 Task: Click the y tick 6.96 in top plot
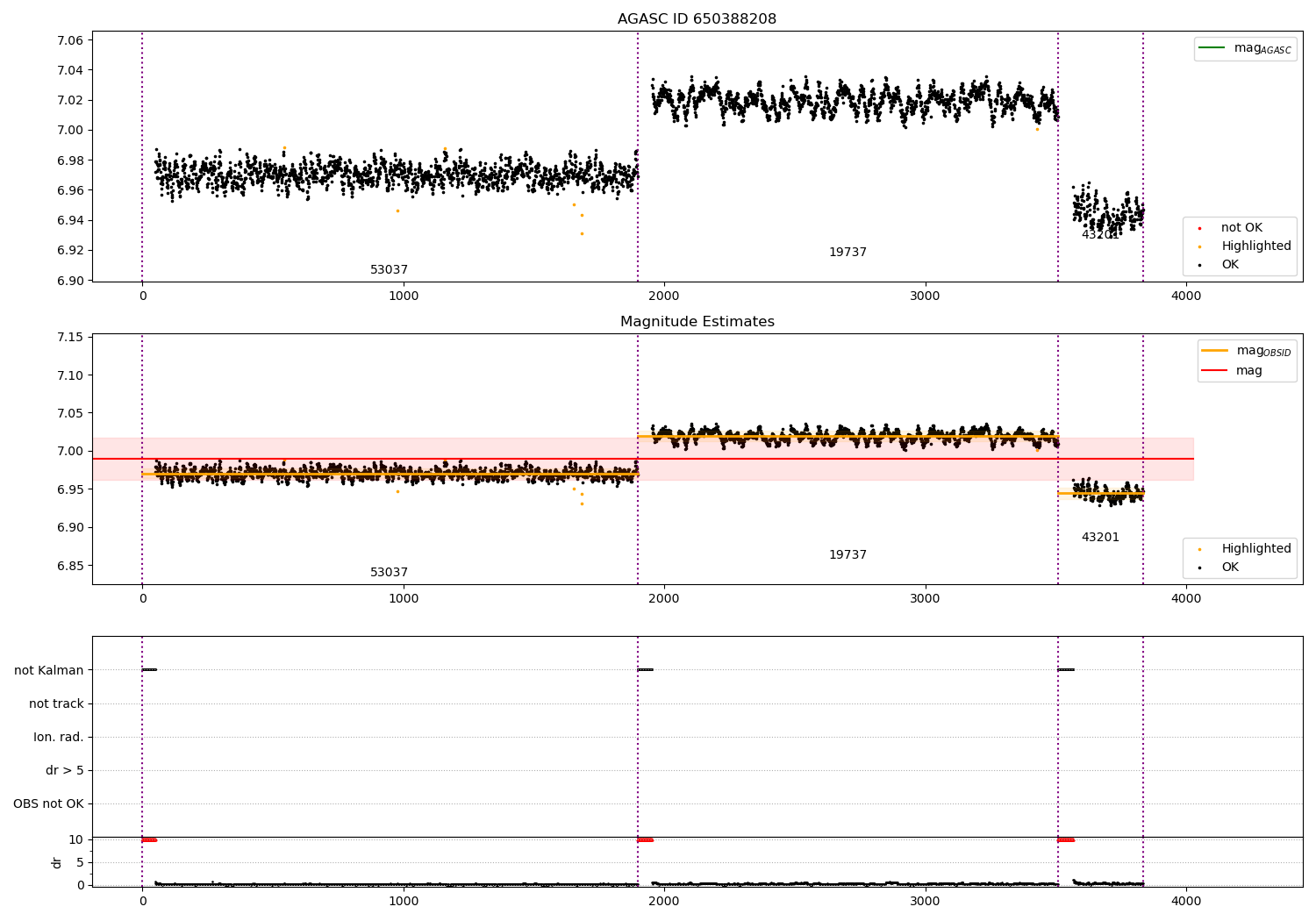tap(70, 190)
